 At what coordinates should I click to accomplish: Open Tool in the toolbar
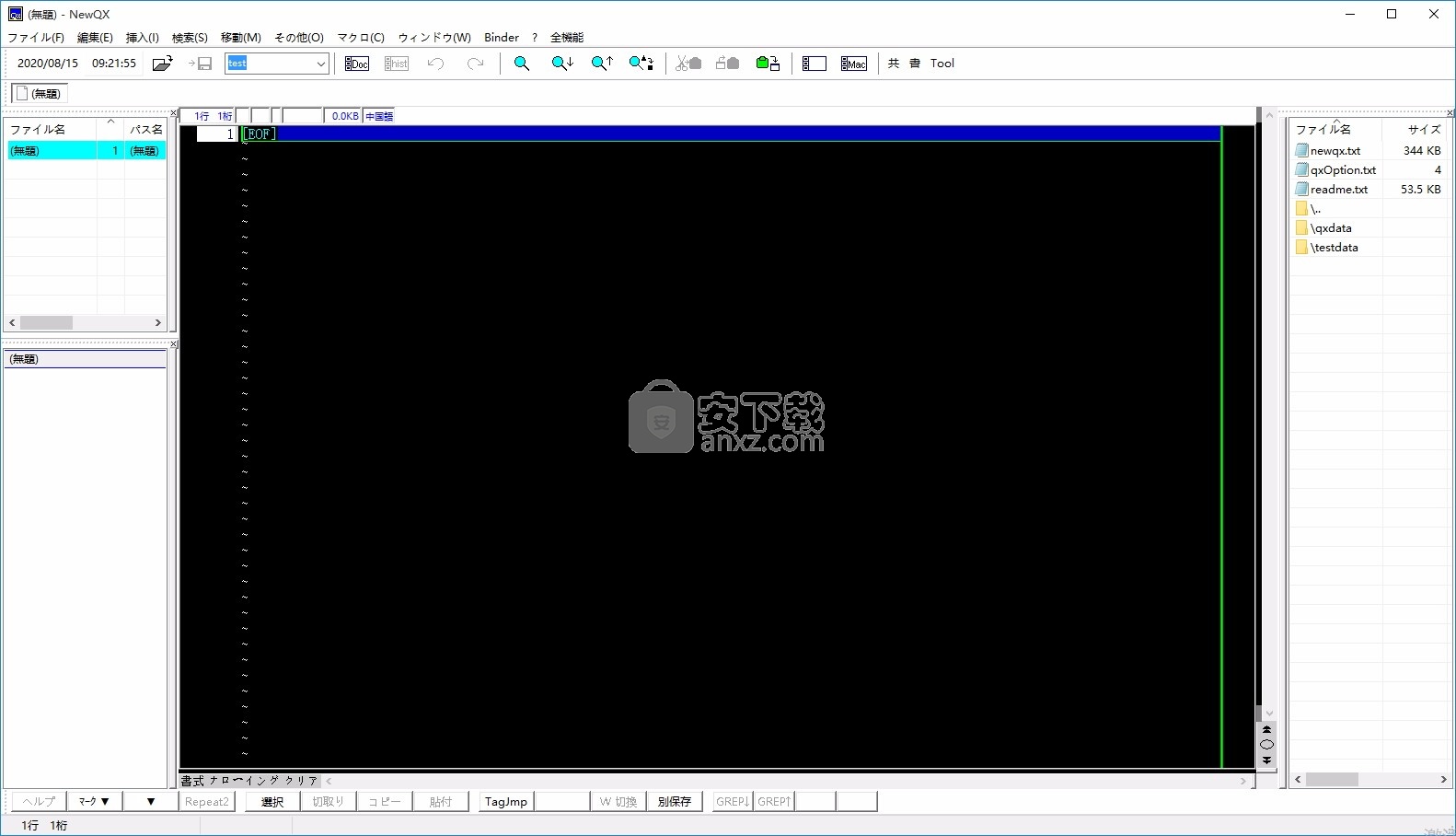pos(942,64)
